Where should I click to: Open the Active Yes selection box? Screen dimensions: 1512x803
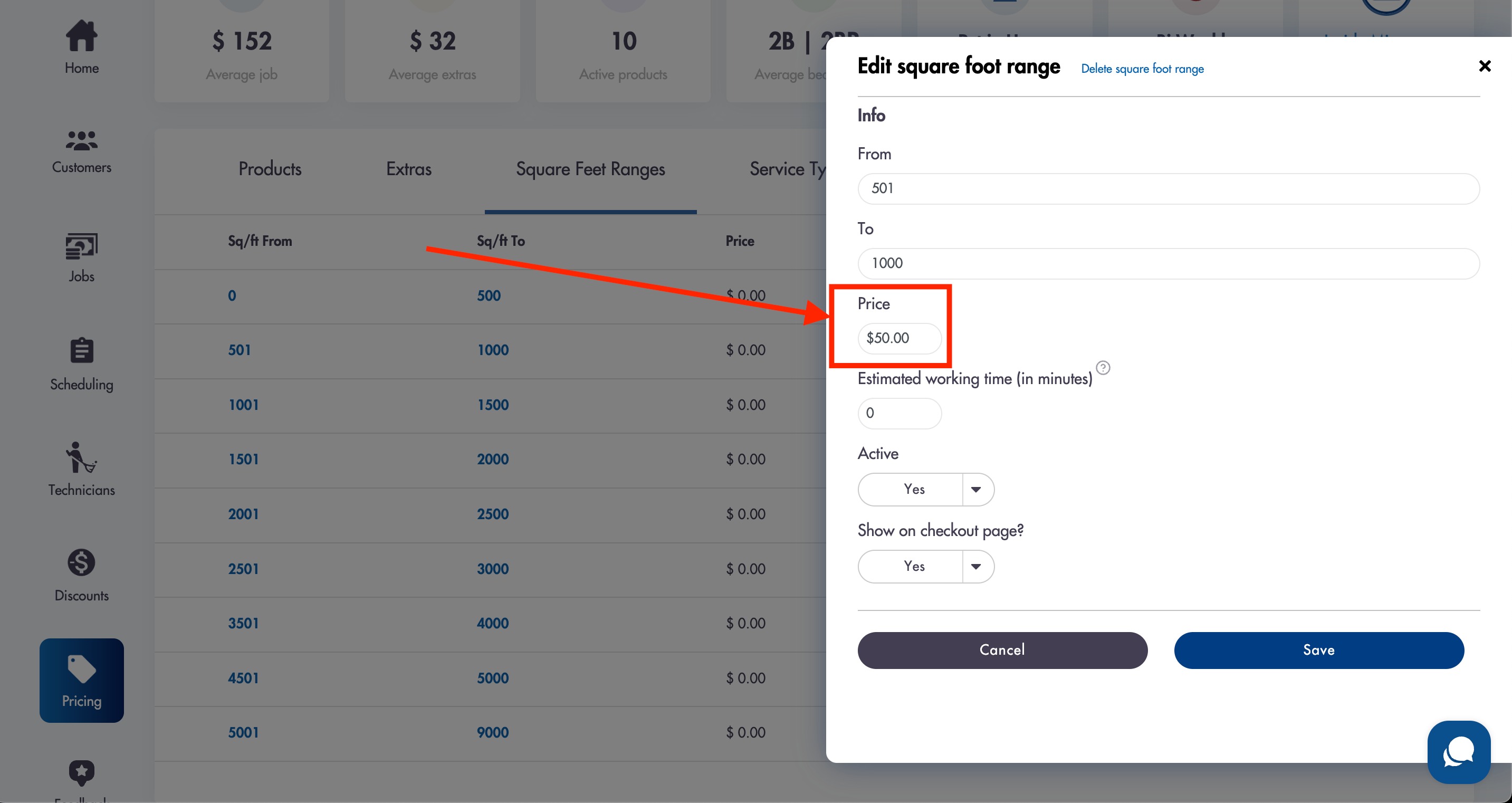point(911,489)
